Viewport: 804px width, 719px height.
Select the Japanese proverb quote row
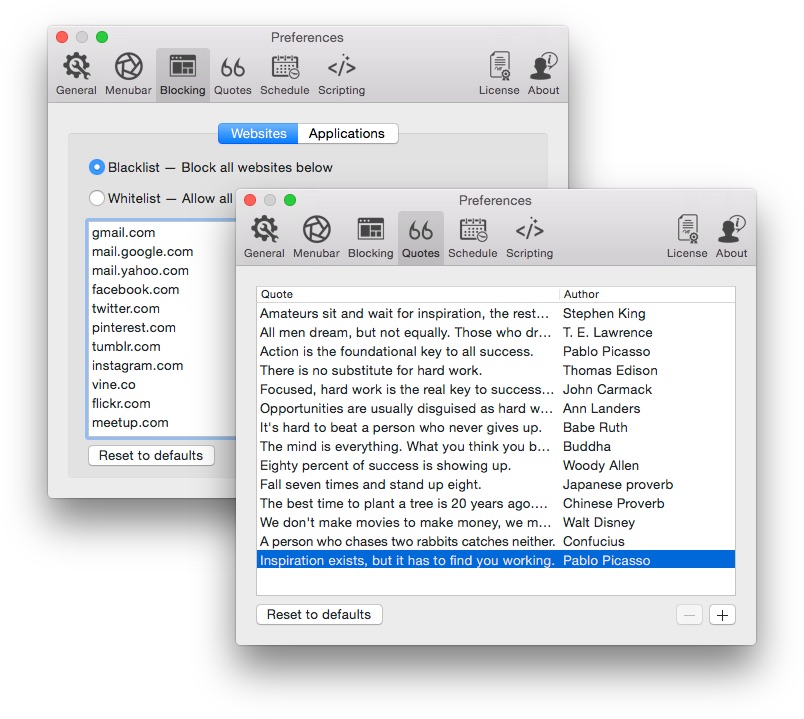pos(496,484)
